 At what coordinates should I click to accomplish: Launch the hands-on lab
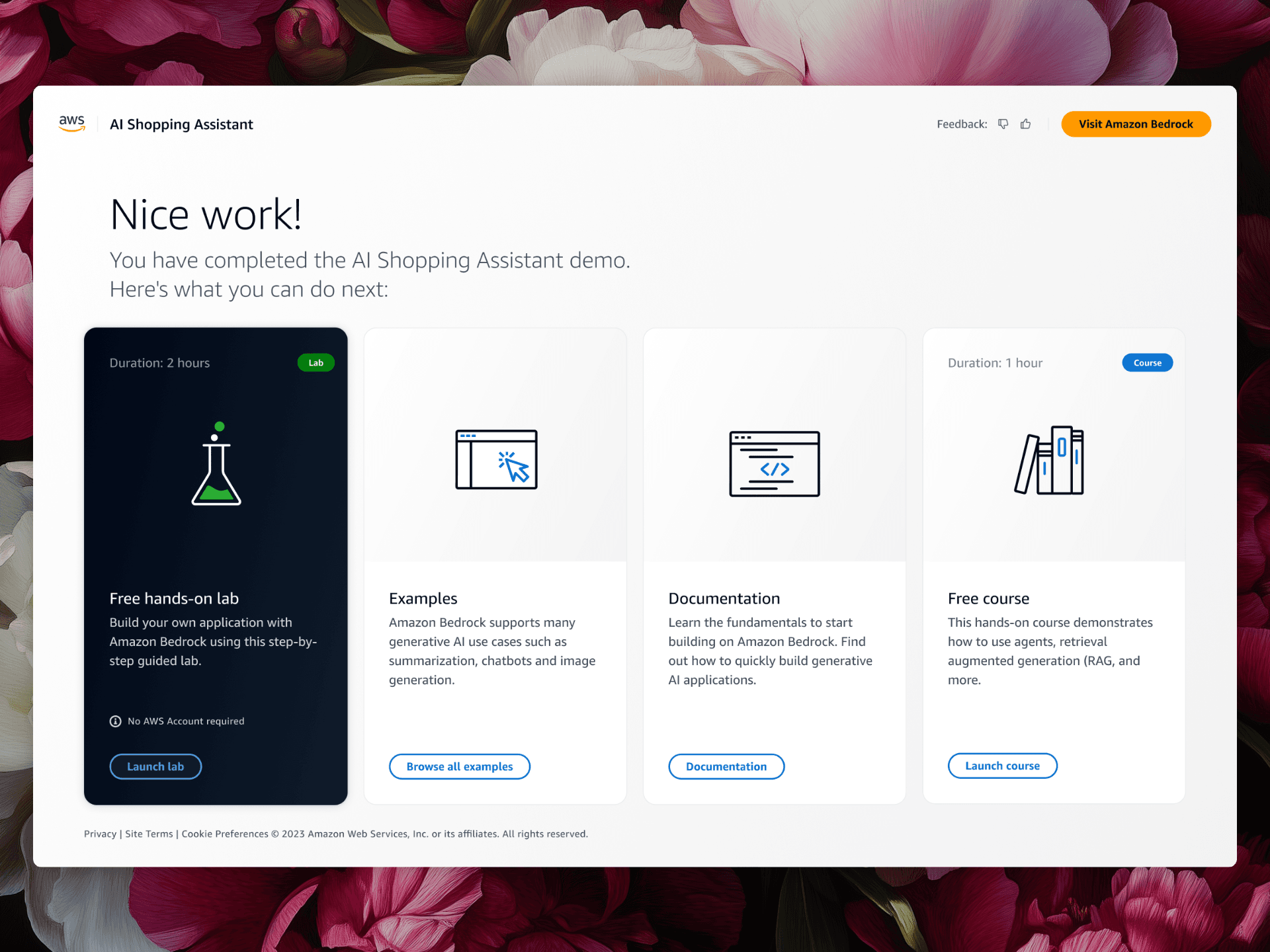[x=155, y=766]
